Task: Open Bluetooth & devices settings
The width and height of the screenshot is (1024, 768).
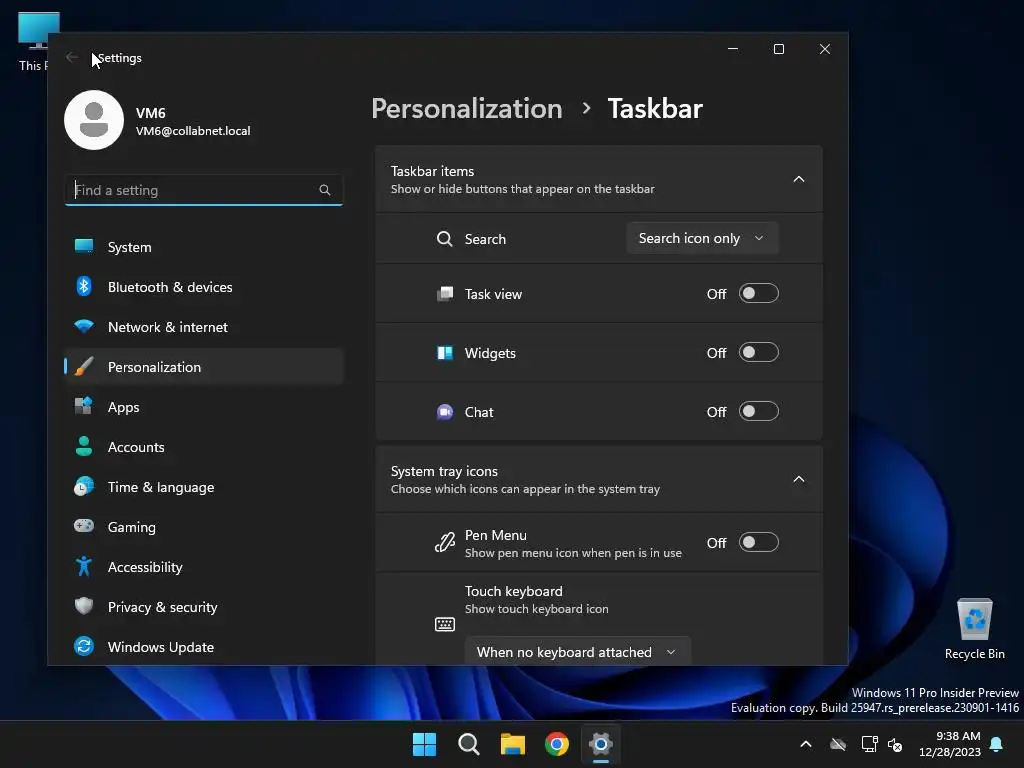Action: [x=204, y=287]
